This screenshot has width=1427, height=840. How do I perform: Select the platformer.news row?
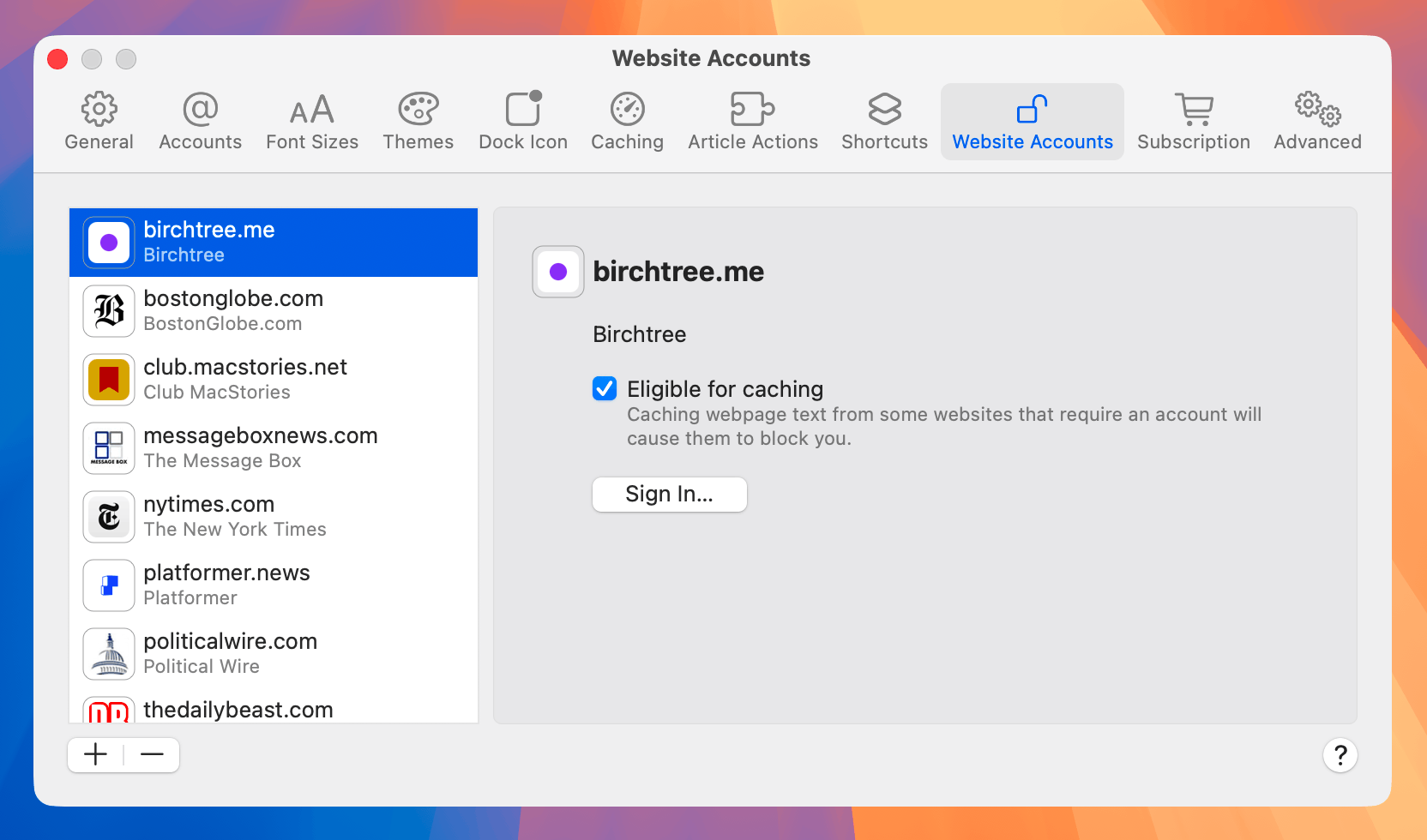click(274, 585)
